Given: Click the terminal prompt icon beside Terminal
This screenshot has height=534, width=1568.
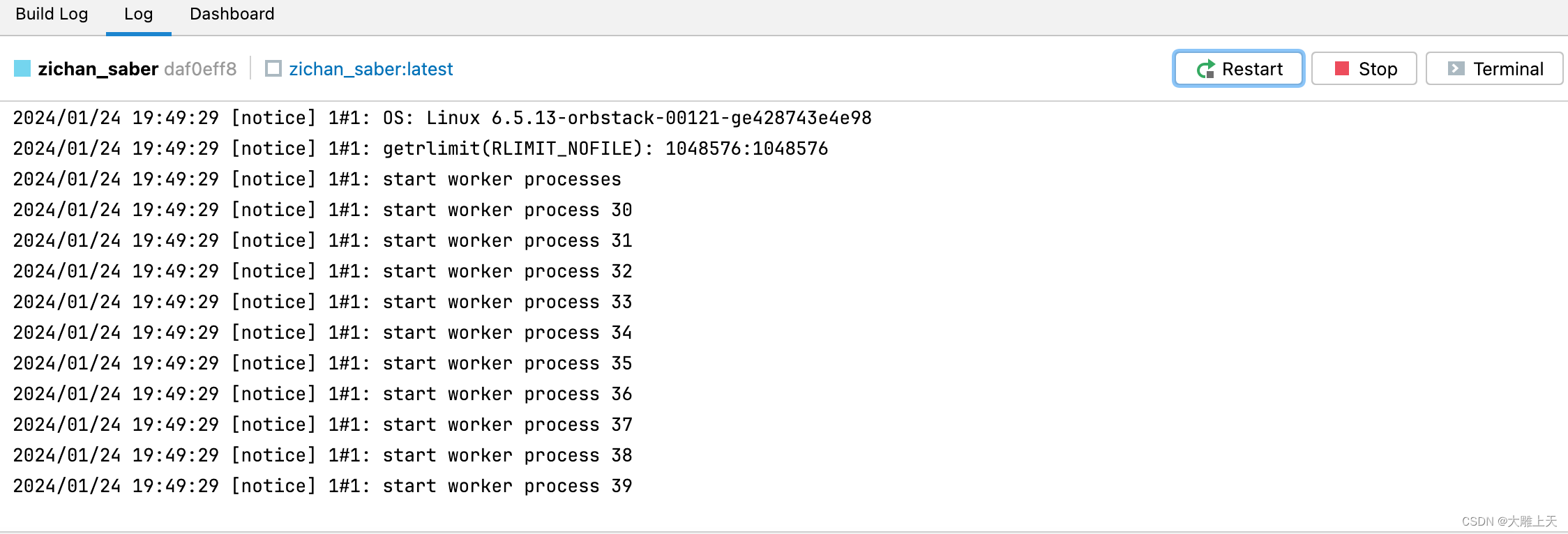Looking at the screenshot, I should click(1455, 68).
